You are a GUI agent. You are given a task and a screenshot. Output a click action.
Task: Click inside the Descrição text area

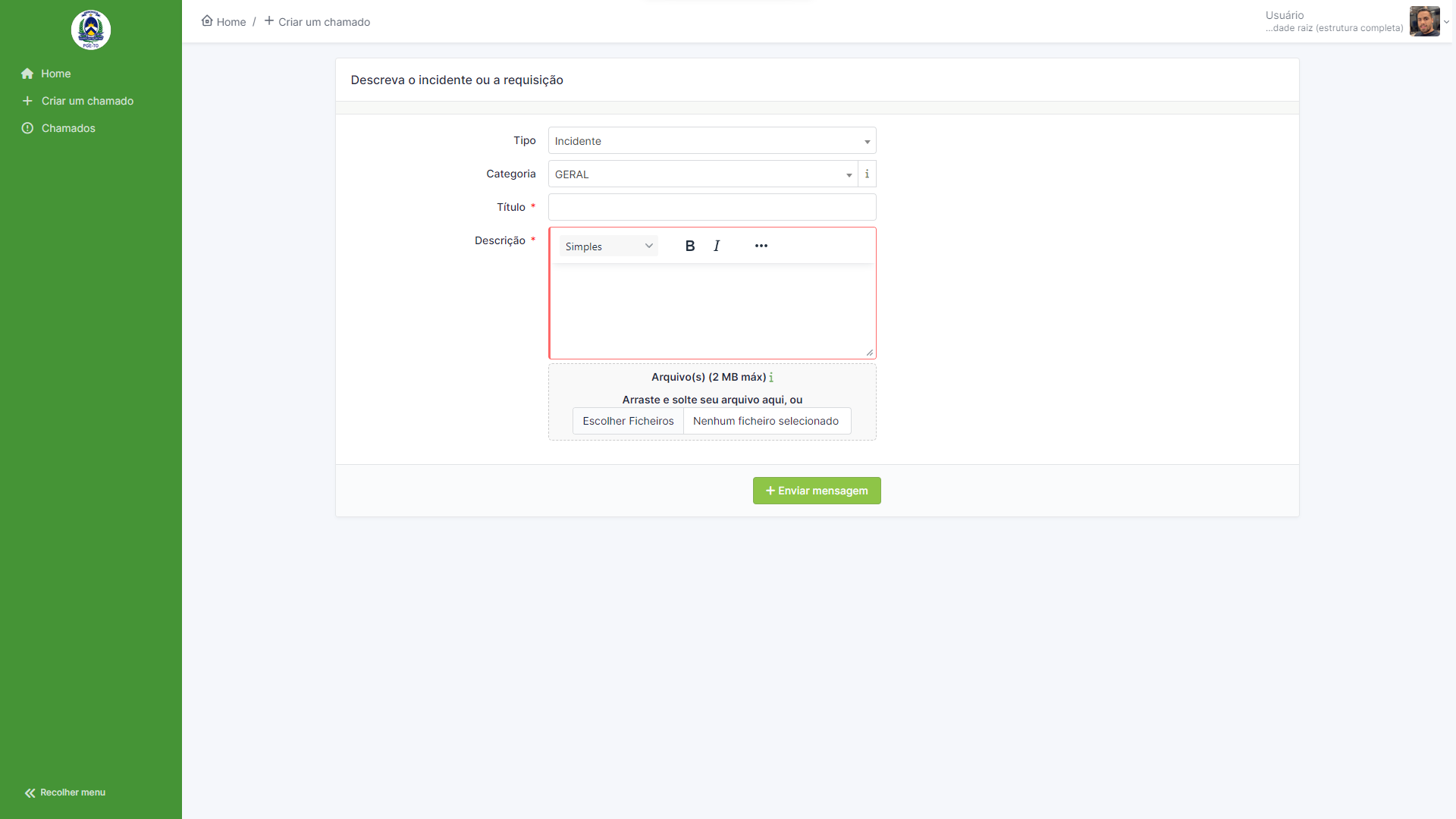[712, 311]
